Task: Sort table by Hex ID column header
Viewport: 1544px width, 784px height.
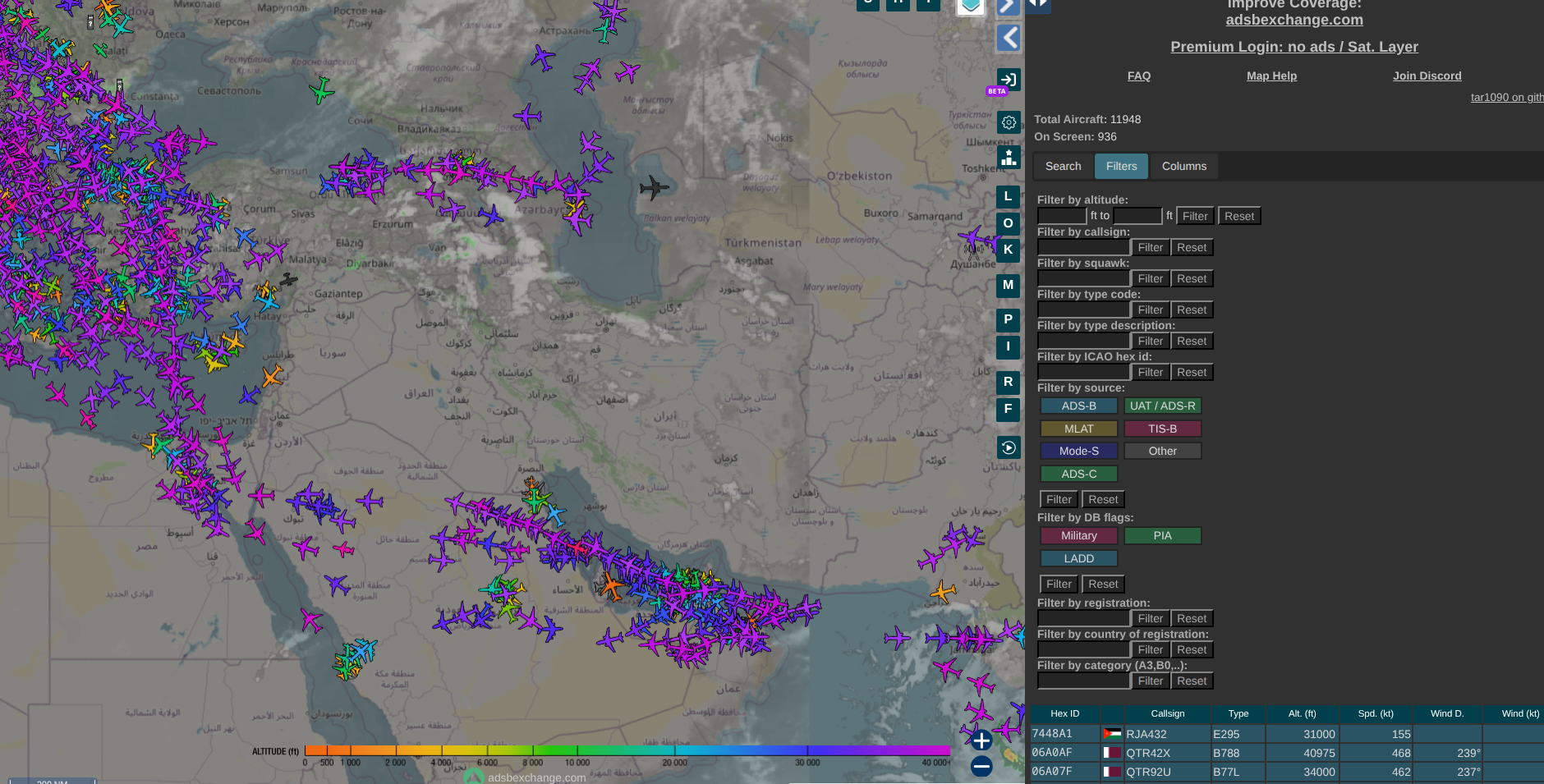Action: 1064,713
